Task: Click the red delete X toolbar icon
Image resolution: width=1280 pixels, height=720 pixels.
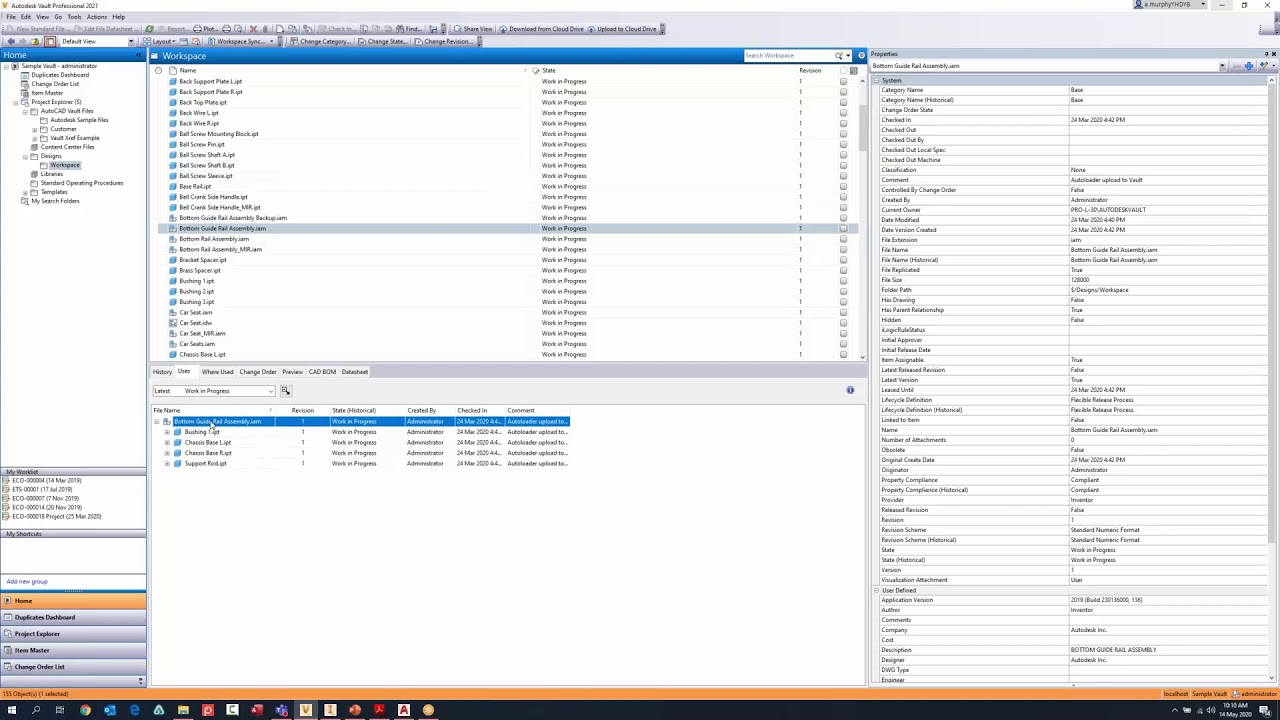Action: (x=253, y=29)
